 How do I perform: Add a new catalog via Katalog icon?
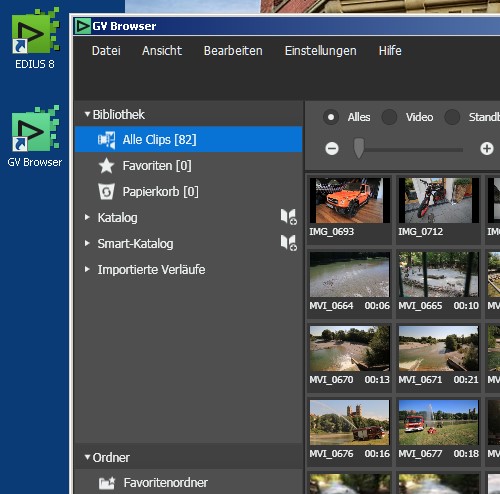click(x=288, y=217)
